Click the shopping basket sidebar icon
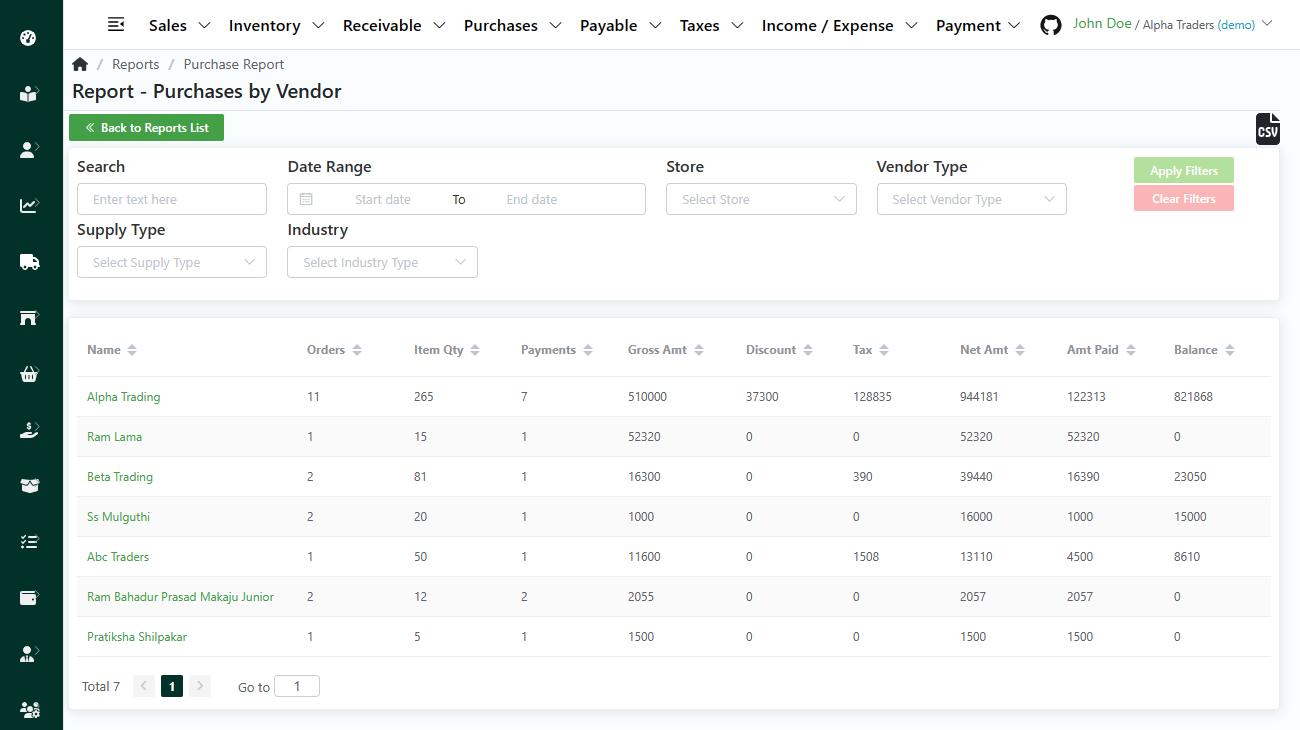This screenshot has height=730, width=1300. (29, 374)
